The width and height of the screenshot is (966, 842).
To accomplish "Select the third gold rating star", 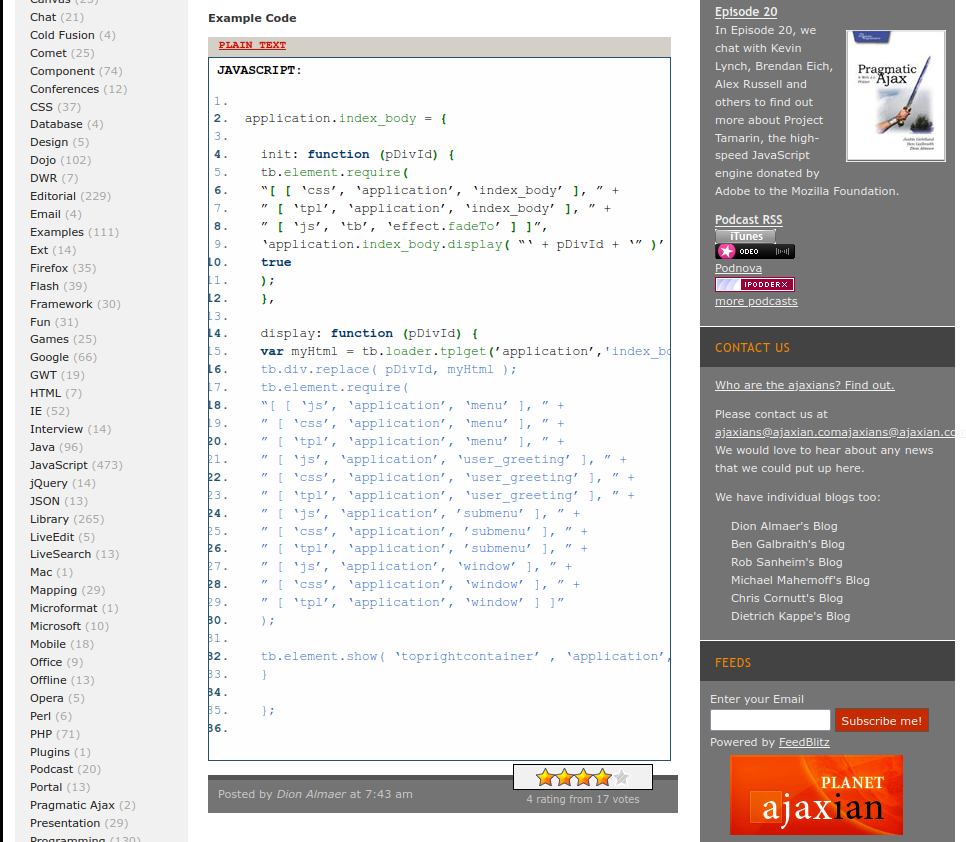I will coord(583,777).
